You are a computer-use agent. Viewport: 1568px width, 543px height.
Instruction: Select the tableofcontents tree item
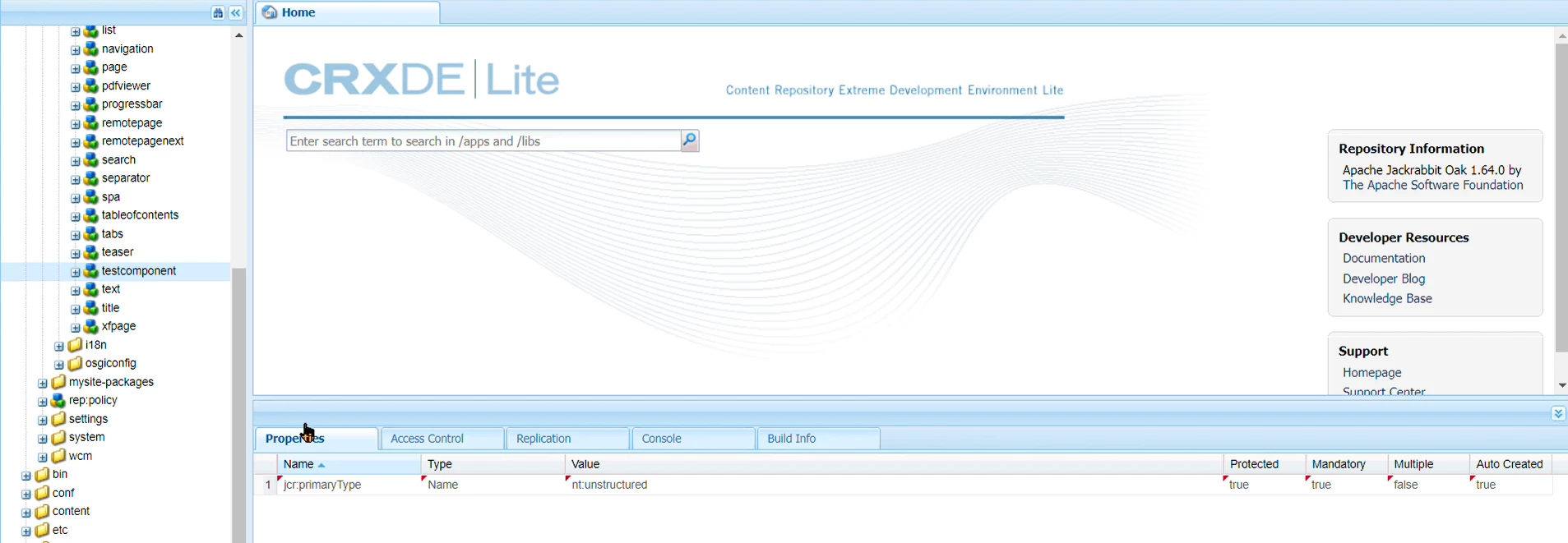coord(140,215)
